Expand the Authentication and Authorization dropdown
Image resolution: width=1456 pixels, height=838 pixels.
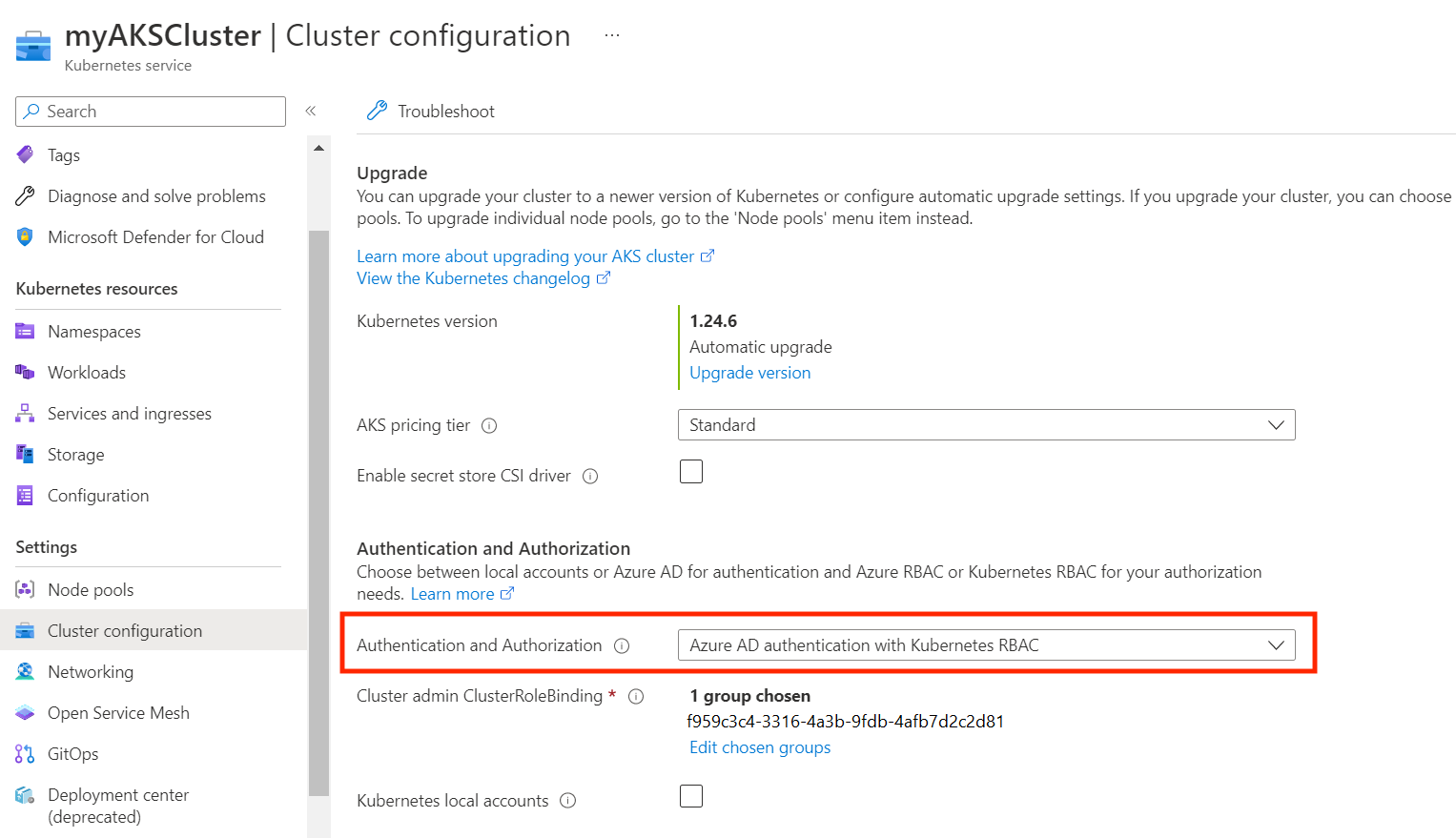click(986, 645)
